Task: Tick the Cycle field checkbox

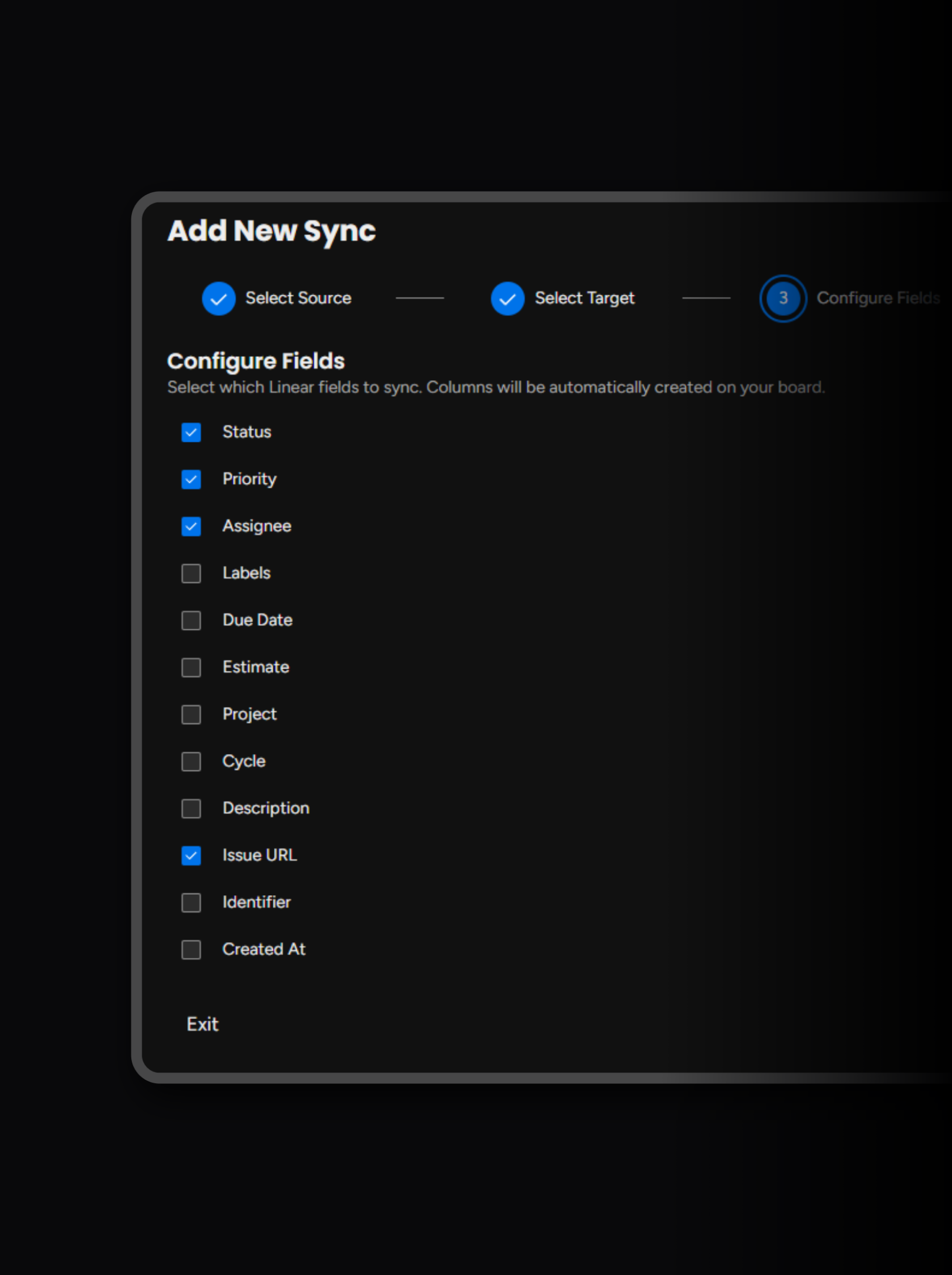Action: [x=191, y=761]
